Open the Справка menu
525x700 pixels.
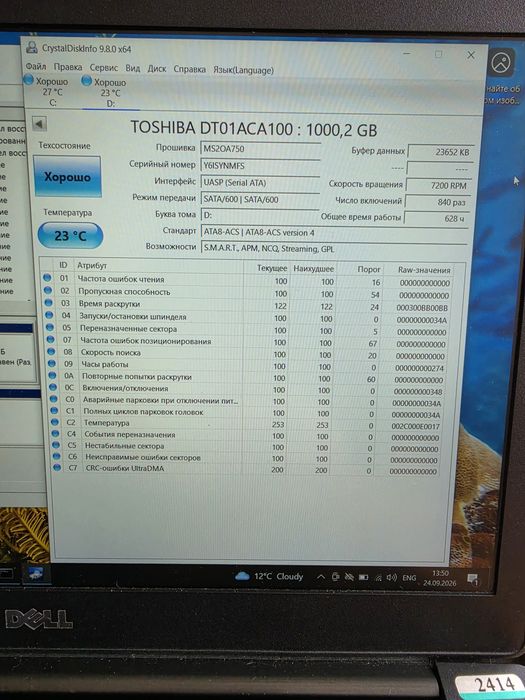189,69
